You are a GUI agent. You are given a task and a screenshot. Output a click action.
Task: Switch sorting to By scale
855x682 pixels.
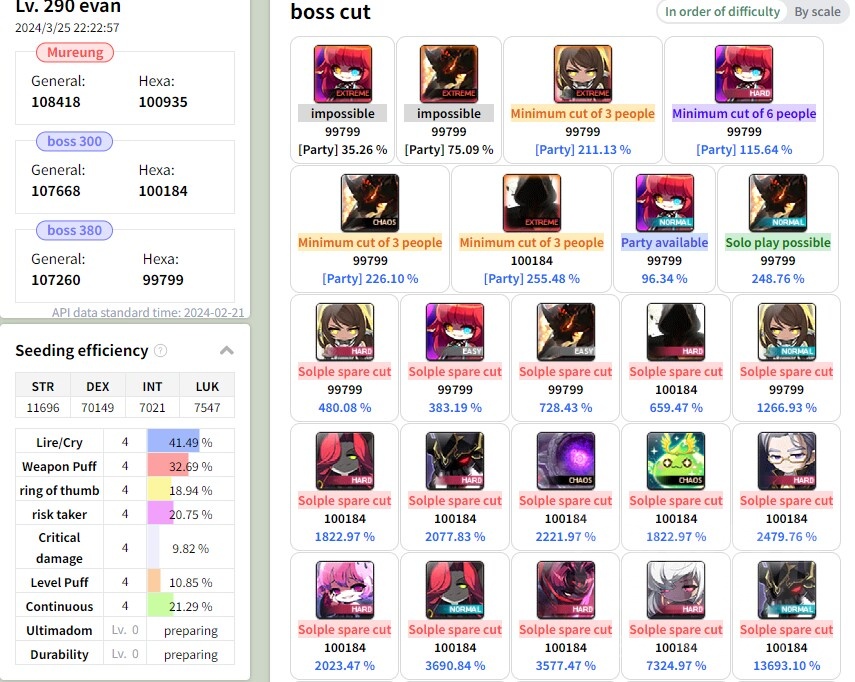(817, 11)
